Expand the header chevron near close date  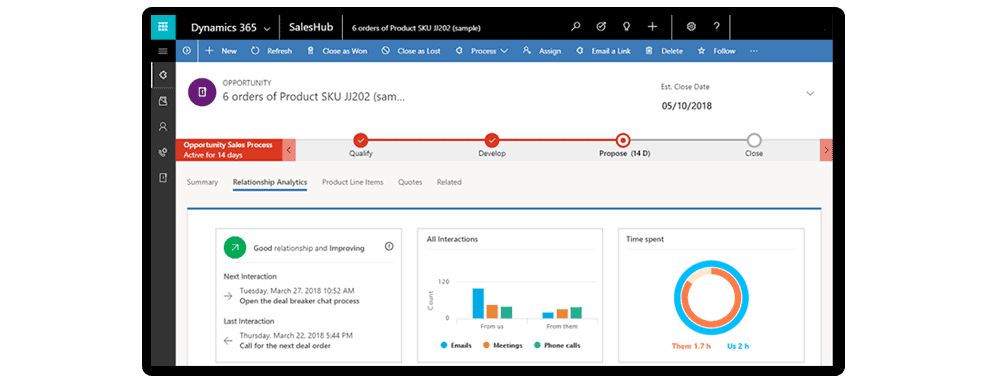(x=810, y=93)
